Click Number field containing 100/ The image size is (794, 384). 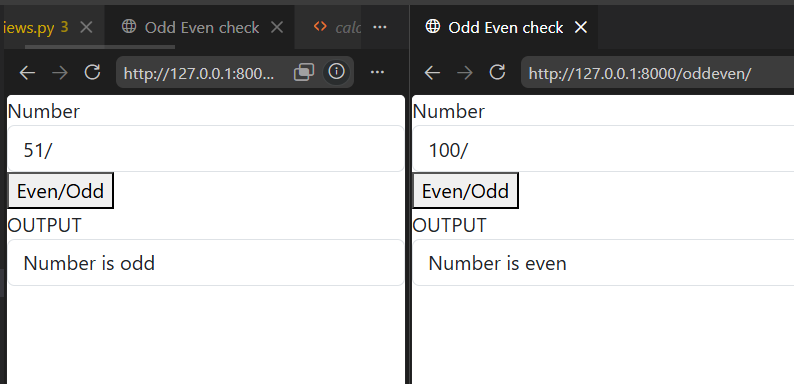pos(603,148)
